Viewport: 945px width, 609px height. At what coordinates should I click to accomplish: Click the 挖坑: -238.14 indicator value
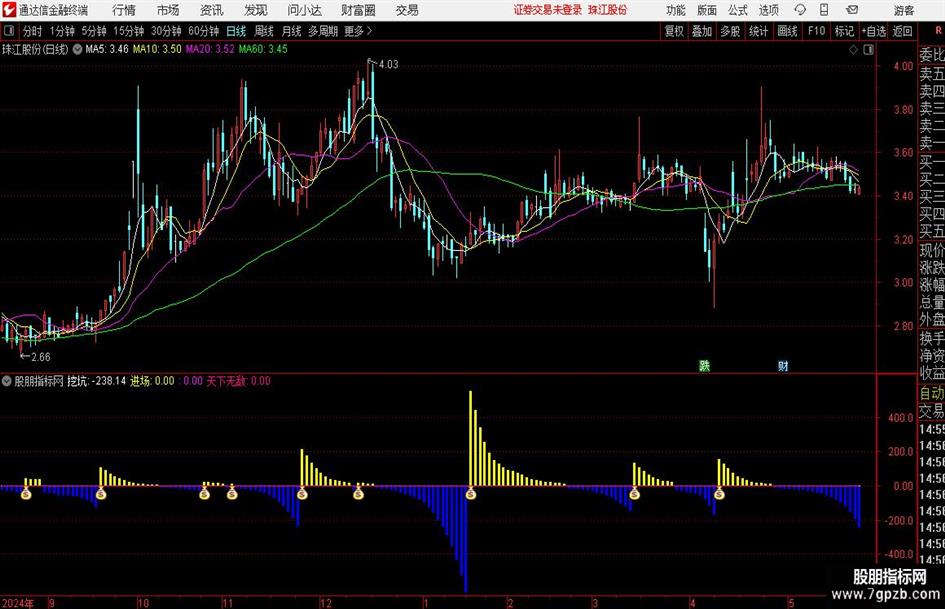[96, 381]
